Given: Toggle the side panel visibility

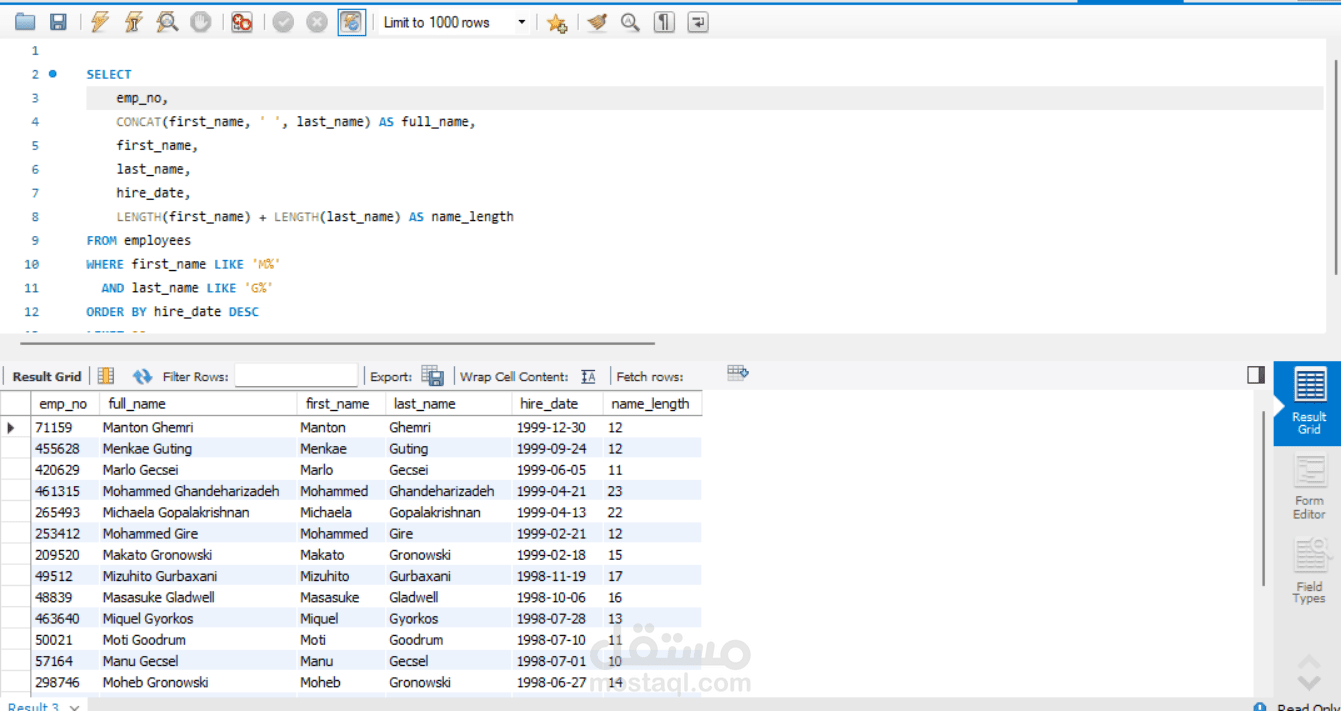Looking at the screenshot, I should tap(1256, 374).
